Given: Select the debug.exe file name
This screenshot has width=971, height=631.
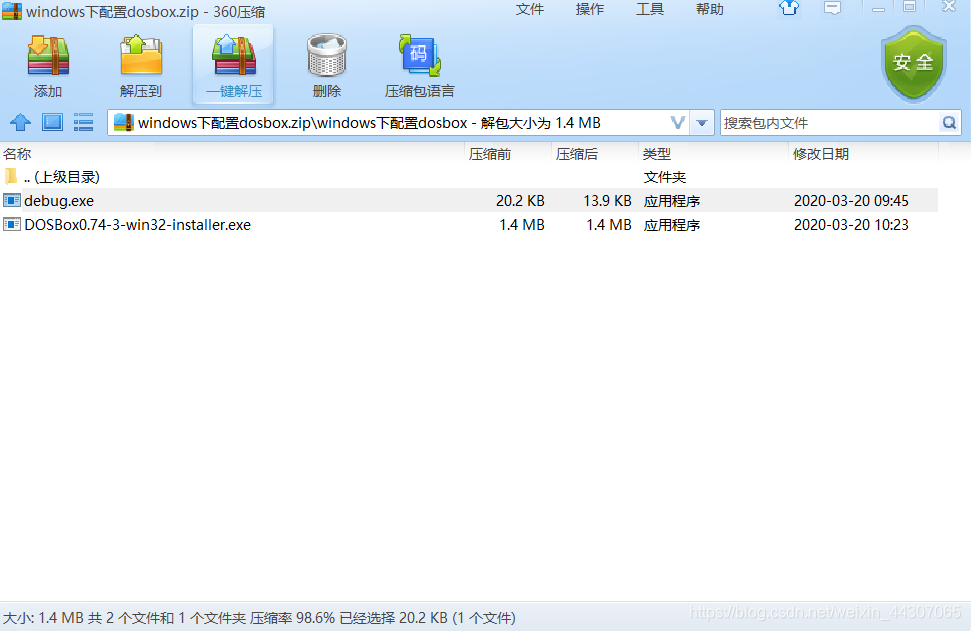Looking at the screenshot, I should coord(59,201).
